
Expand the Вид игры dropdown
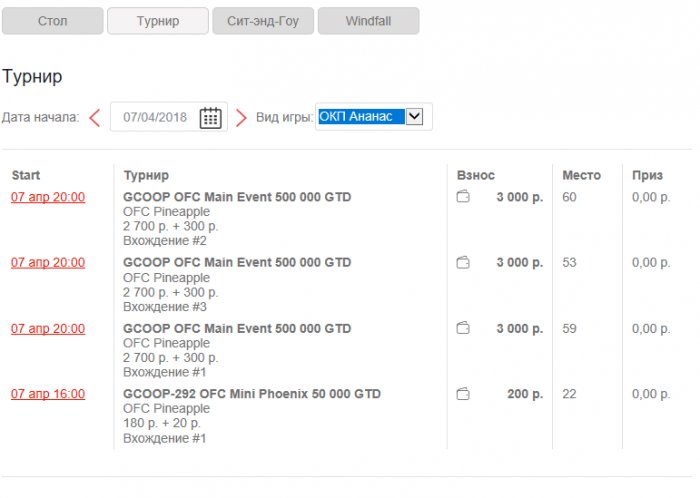click(415, 117)
